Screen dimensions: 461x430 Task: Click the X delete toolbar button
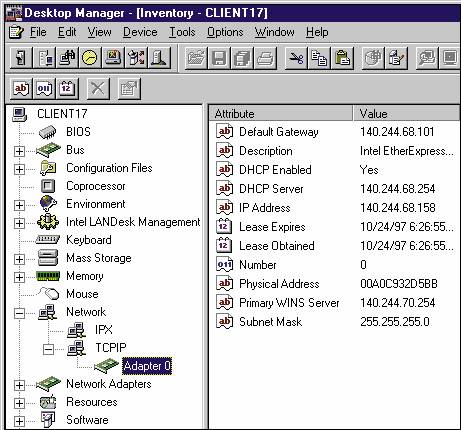click(98, 89)
